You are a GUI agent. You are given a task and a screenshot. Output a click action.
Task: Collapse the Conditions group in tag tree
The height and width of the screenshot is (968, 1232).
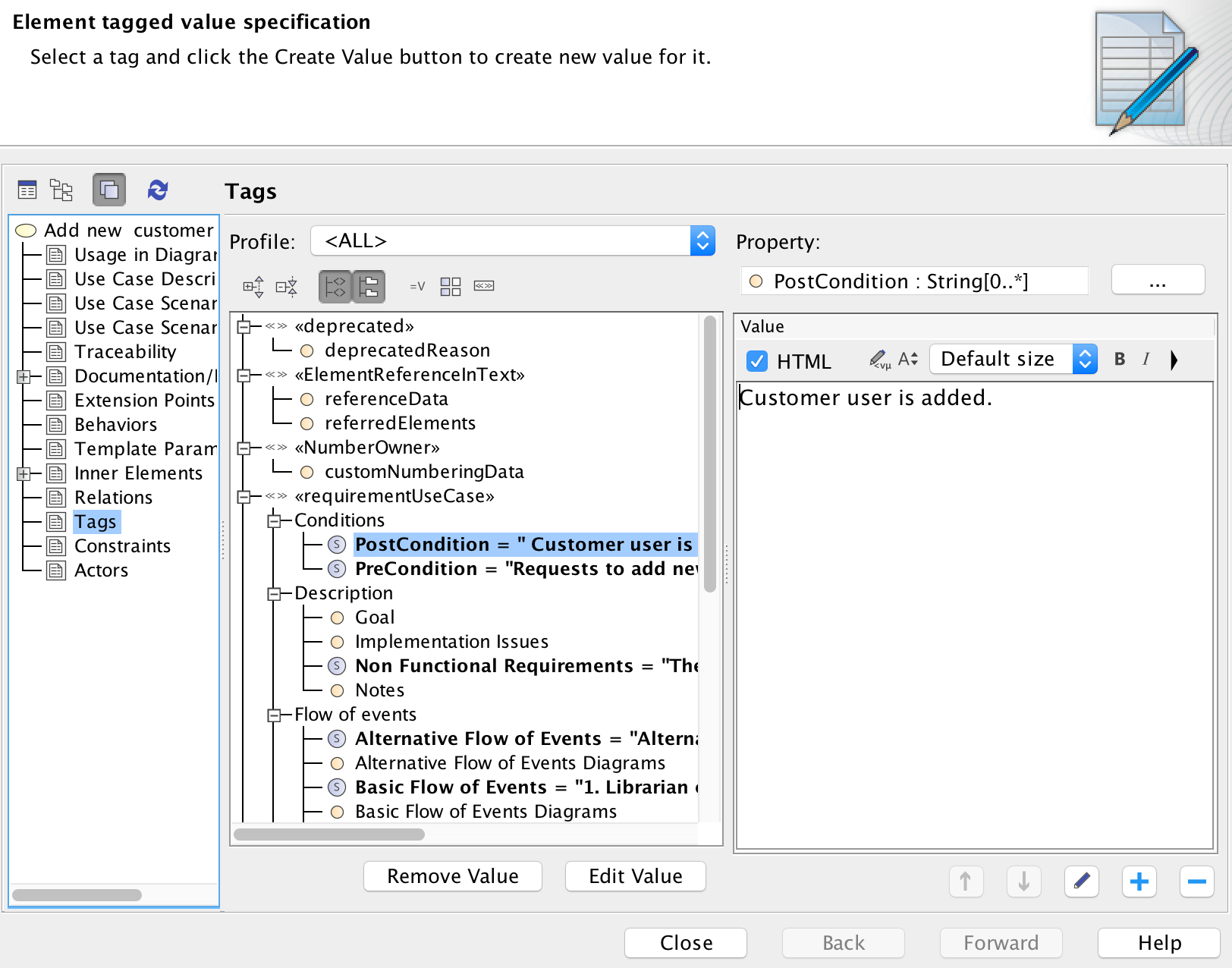click(274, 521)
